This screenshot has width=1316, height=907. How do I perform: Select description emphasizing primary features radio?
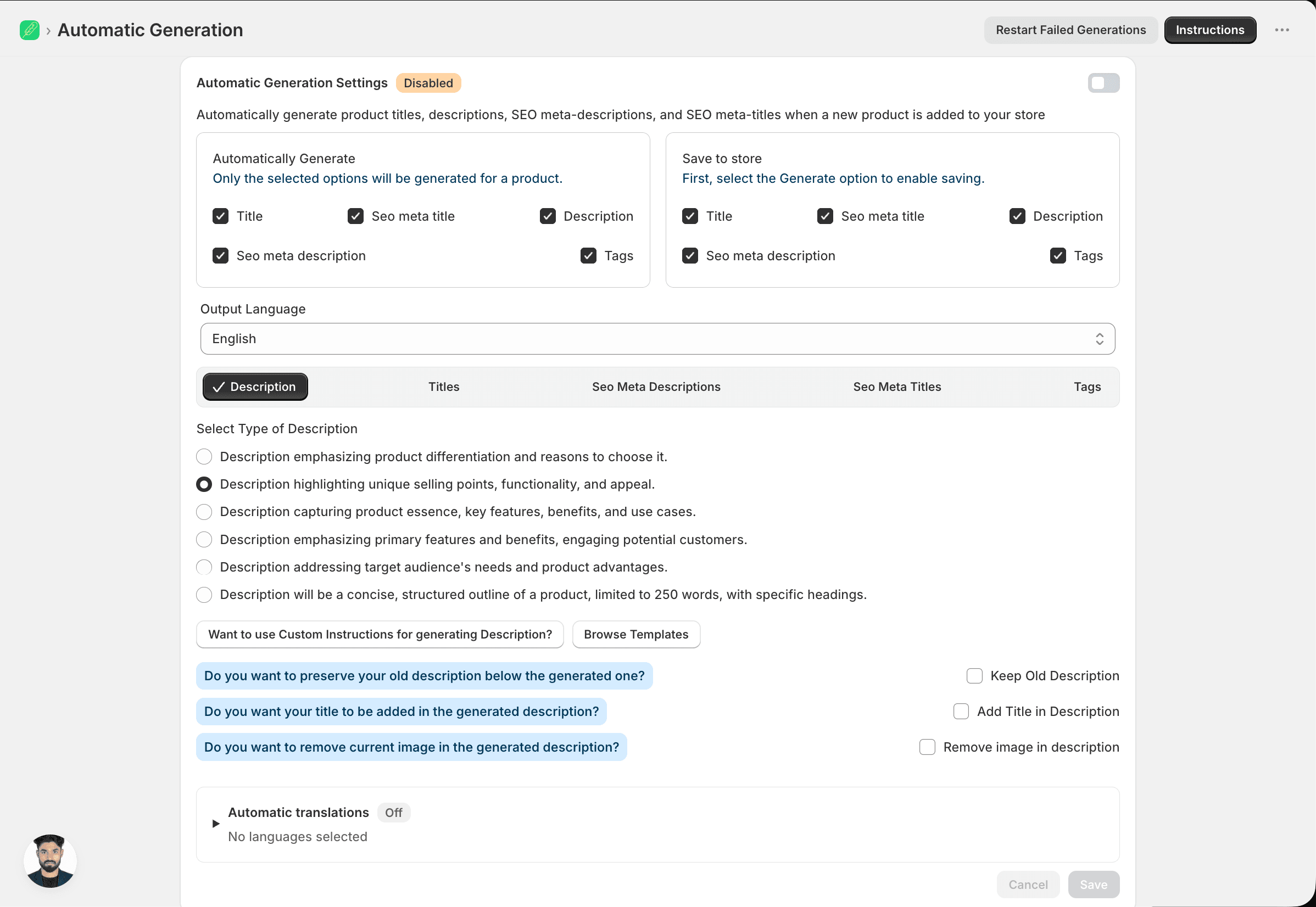204,539
